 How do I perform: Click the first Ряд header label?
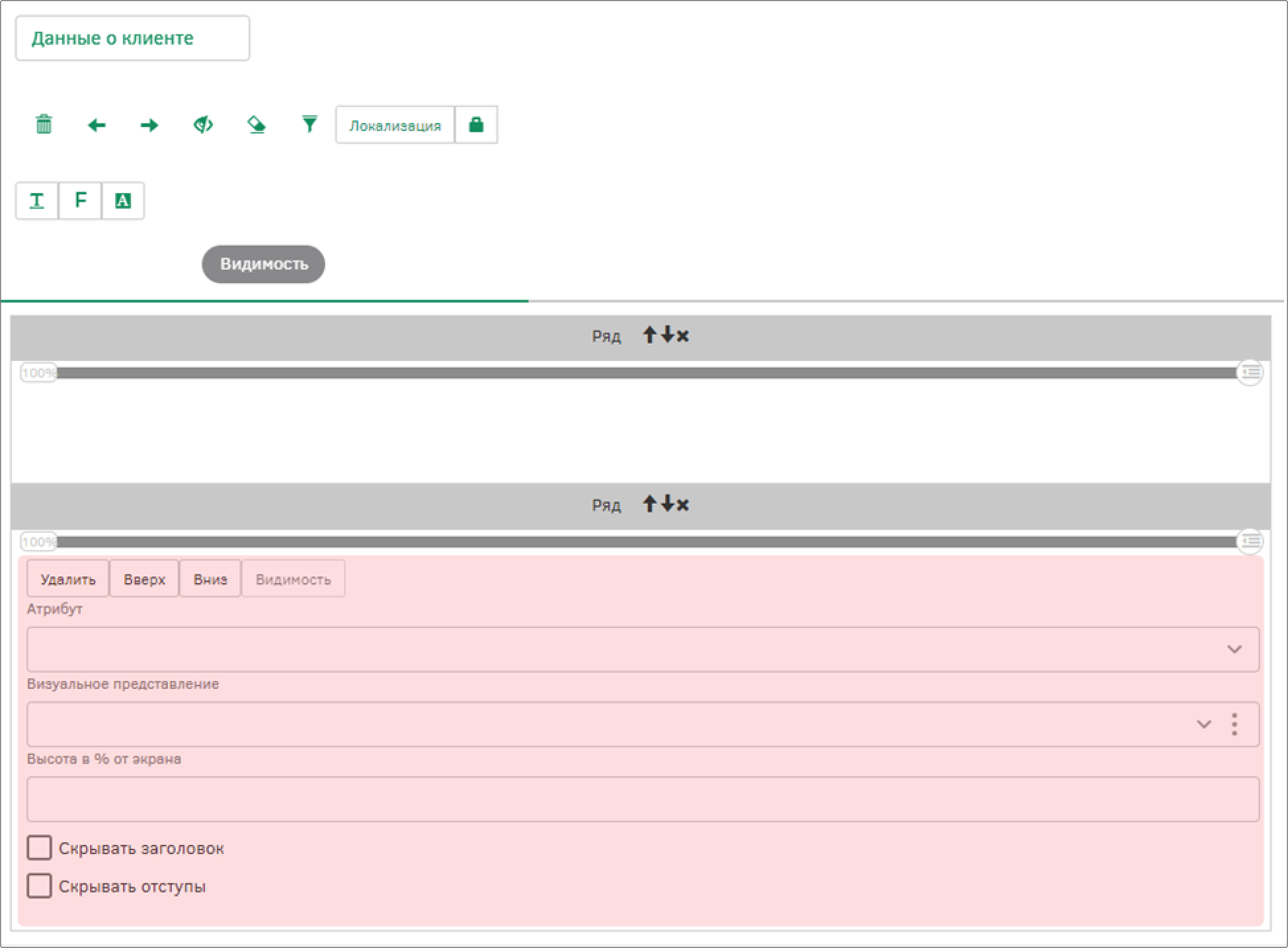[x=606, y=337]
